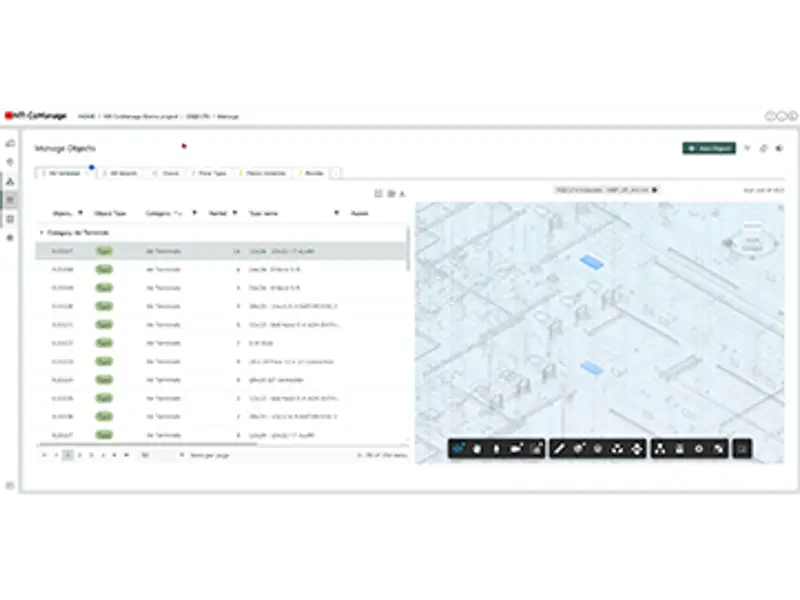Click the link icon beside the header filter
Viewport: 800px width, 600px height.
click(x=764, y=148)
